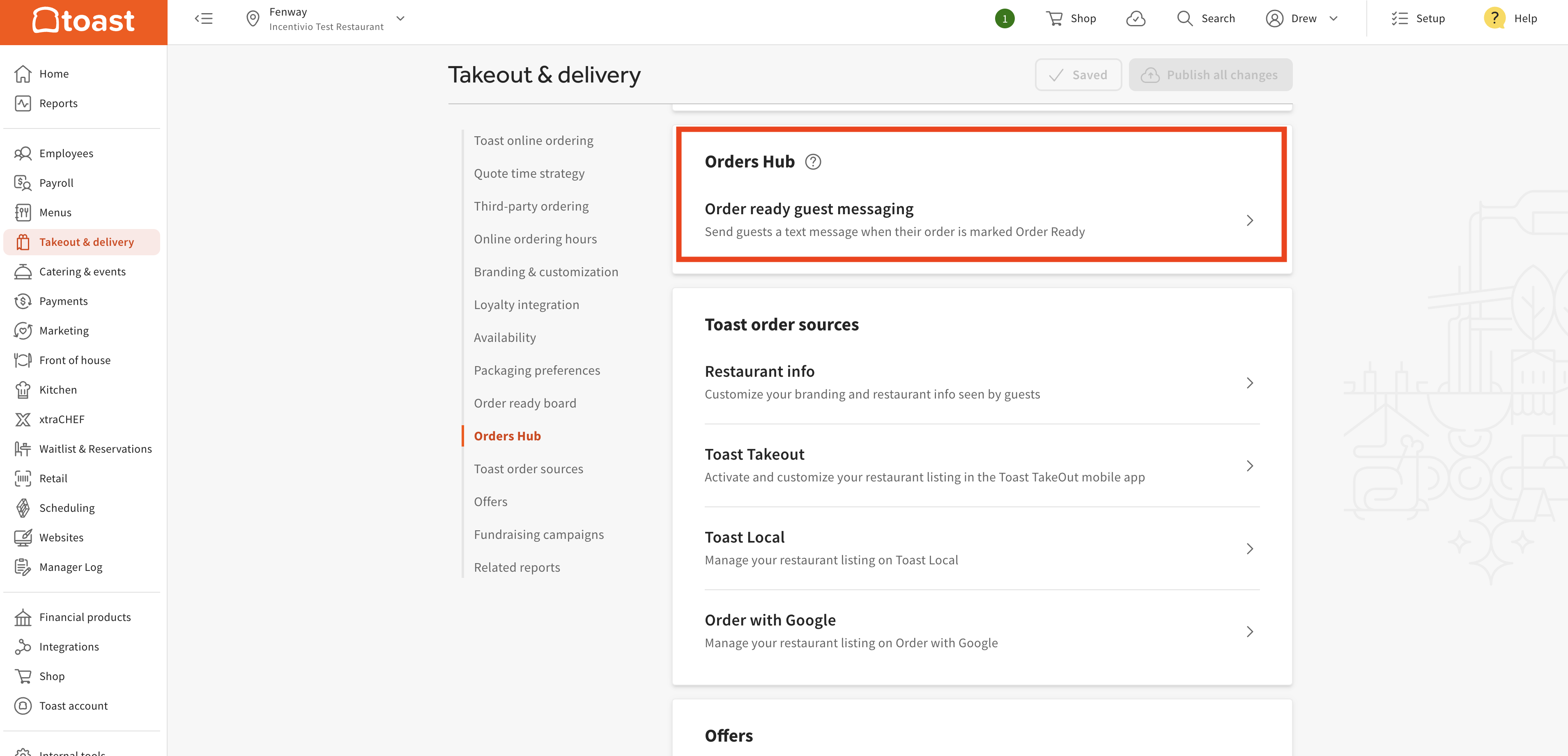Open the Fenway restaurant location dropdown
Viewport: 1568px width, 756px height.
click(x=326, y=19)
